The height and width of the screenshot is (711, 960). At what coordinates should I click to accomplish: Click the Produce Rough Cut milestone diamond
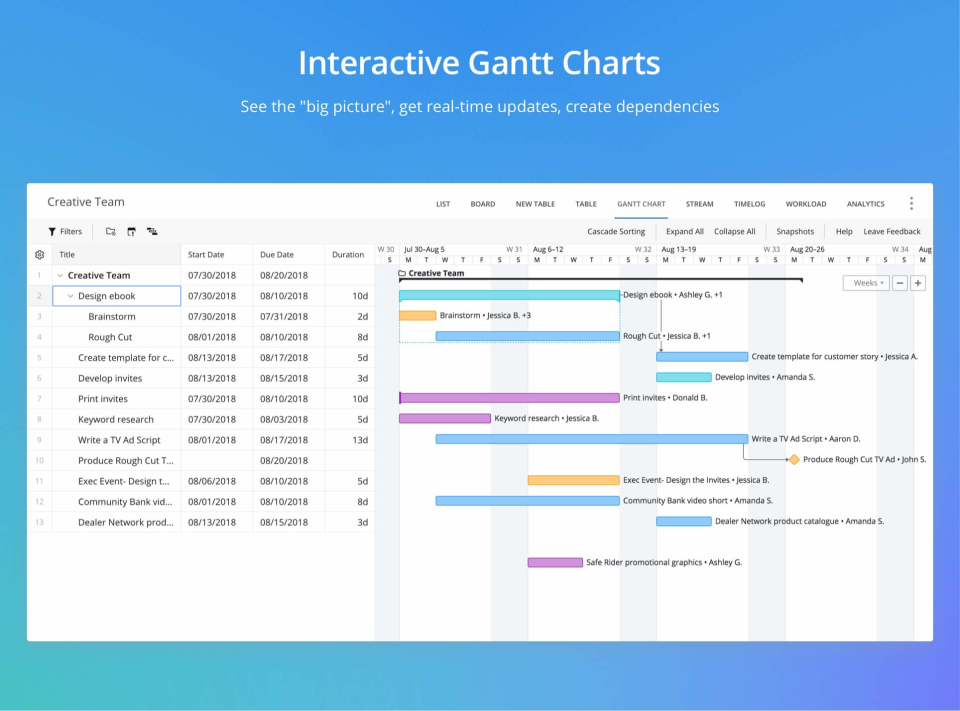[x=794, y=459]
